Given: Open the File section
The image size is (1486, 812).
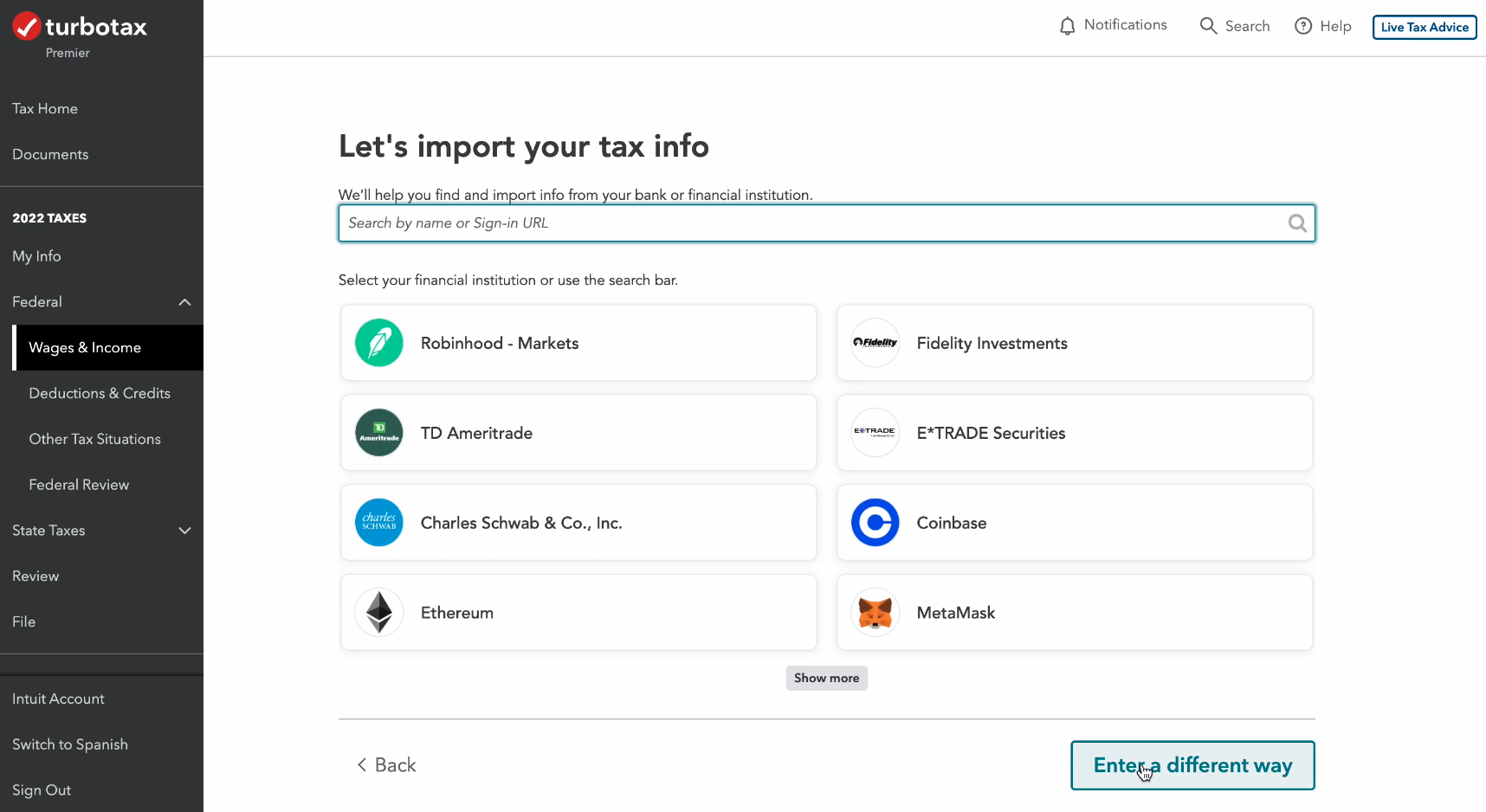Looking at the screenshot, I should 23,622.
